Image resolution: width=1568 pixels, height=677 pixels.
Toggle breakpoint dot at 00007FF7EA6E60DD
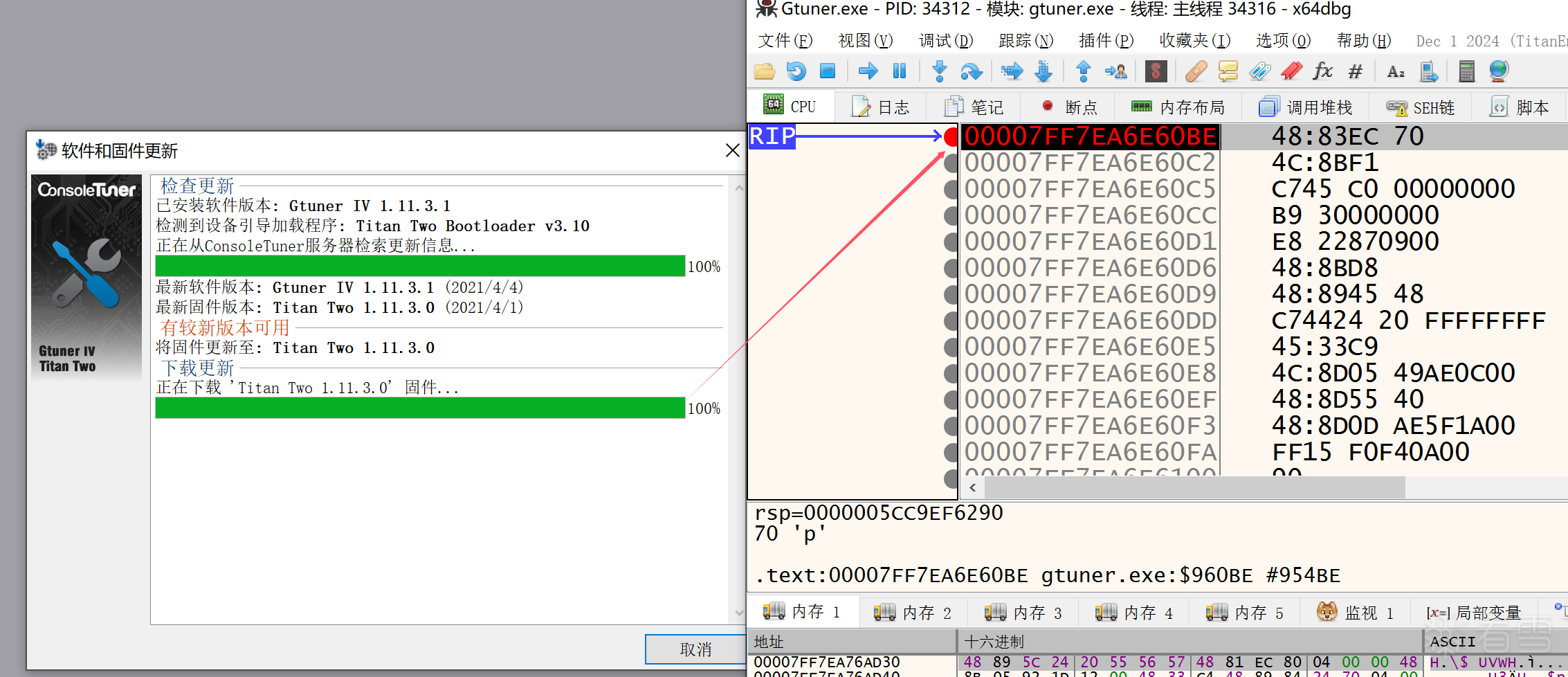point(951,321)
